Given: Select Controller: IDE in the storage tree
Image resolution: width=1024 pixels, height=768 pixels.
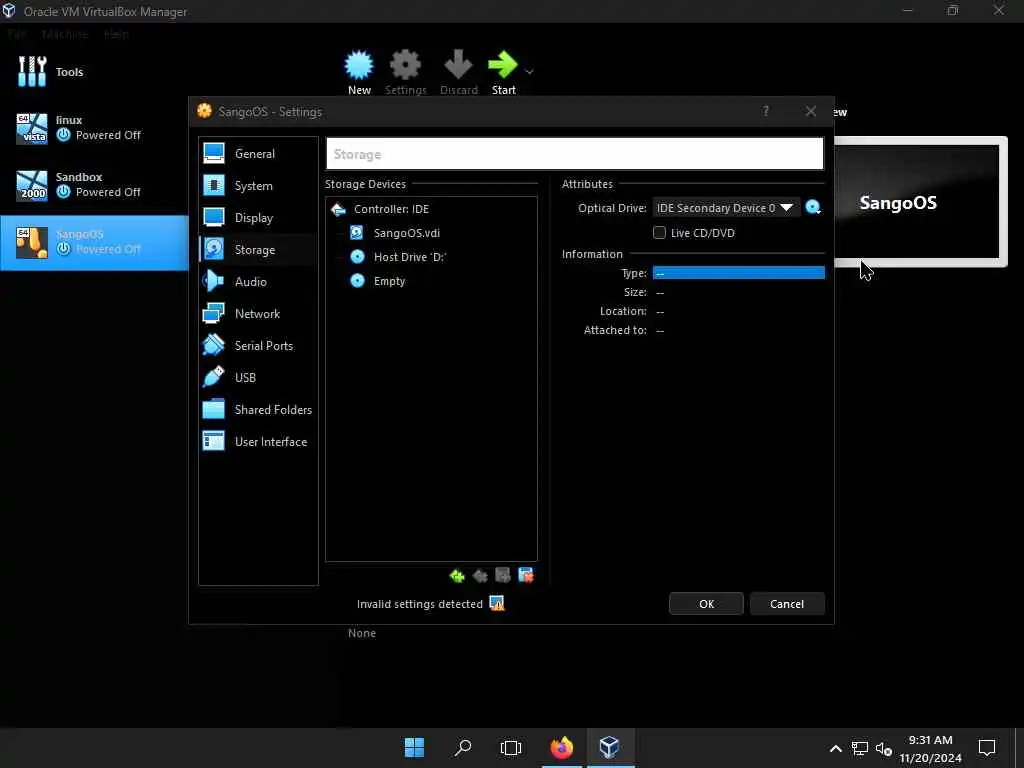Looking at the screenshot, I should [391, 209].
